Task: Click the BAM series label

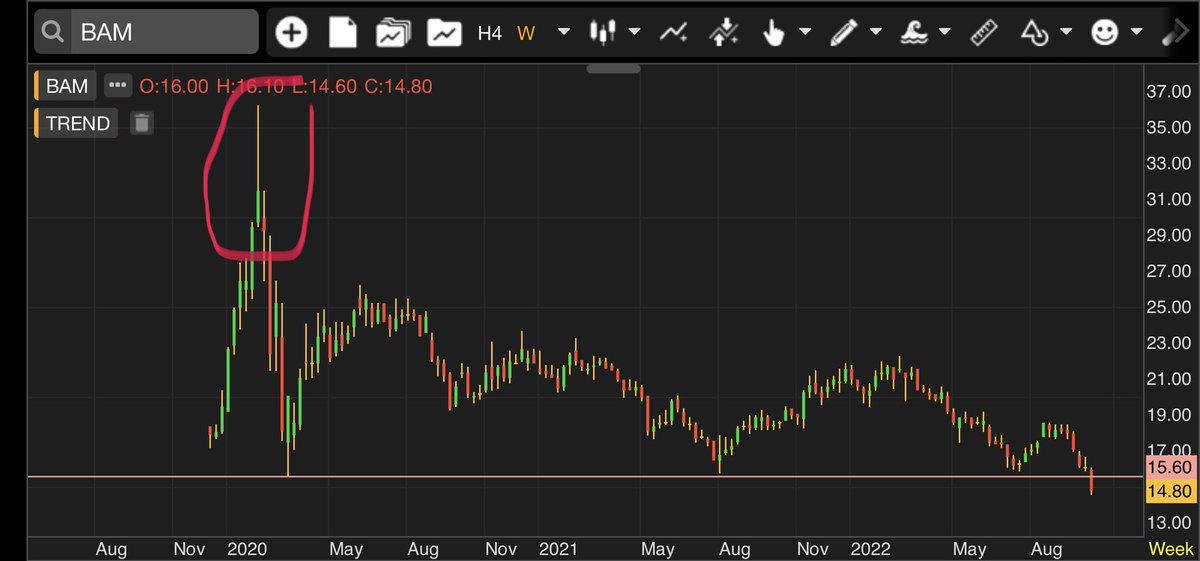Action: pyautogui.click(x=66, y=86)
